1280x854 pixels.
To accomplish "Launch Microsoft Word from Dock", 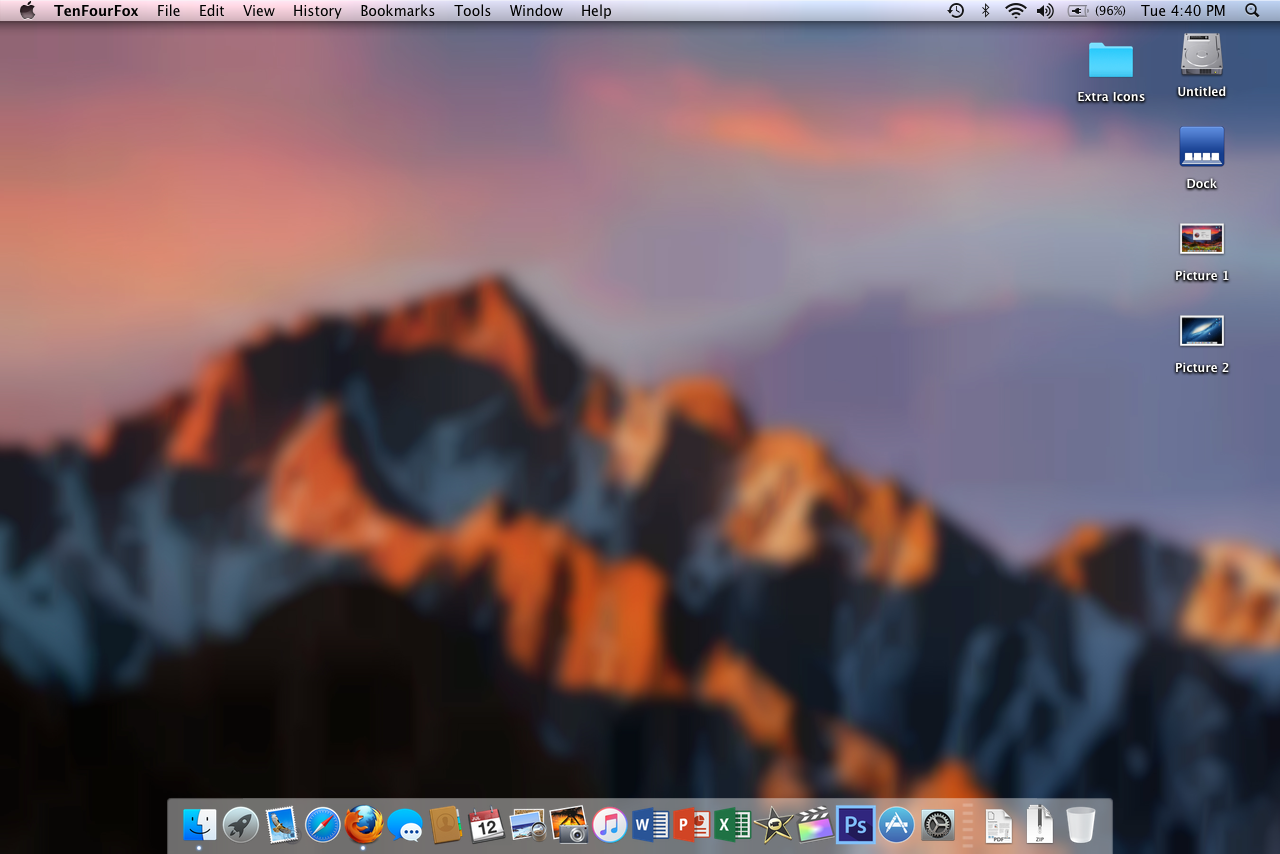I will pyautogui.click(x=651, y=825).
